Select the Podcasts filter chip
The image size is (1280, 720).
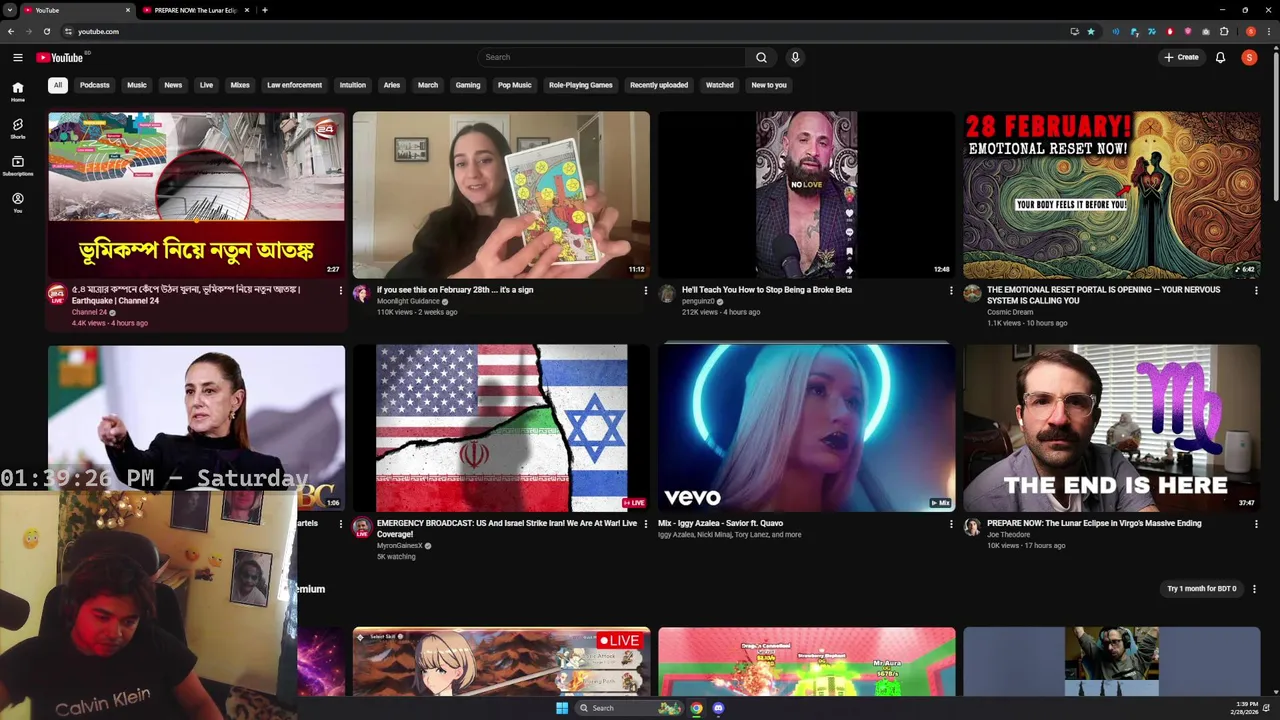[95, 85]
